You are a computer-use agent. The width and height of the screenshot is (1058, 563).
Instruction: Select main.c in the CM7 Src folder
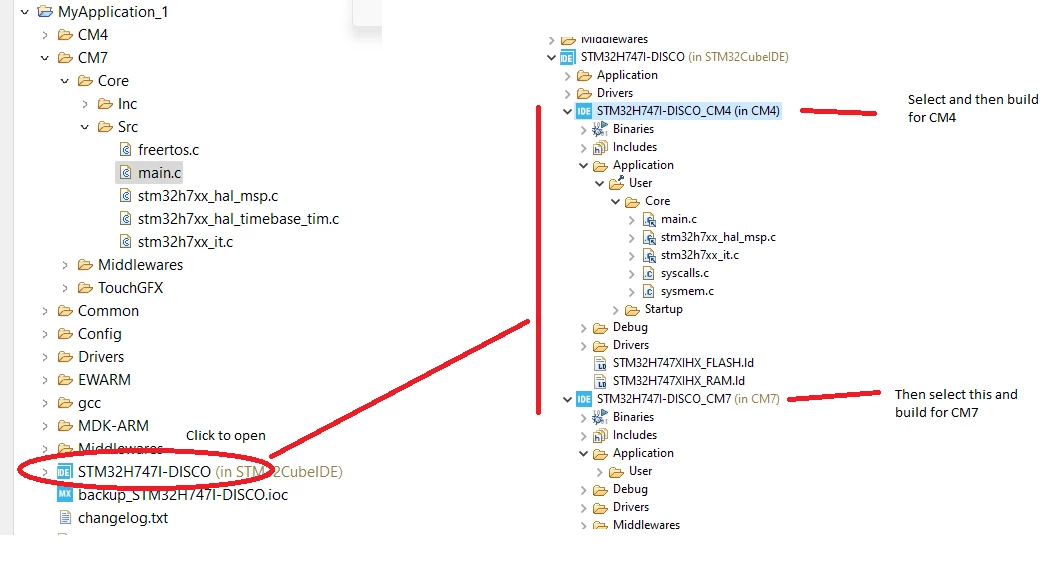pyautogui.click(x=159, y=173)
